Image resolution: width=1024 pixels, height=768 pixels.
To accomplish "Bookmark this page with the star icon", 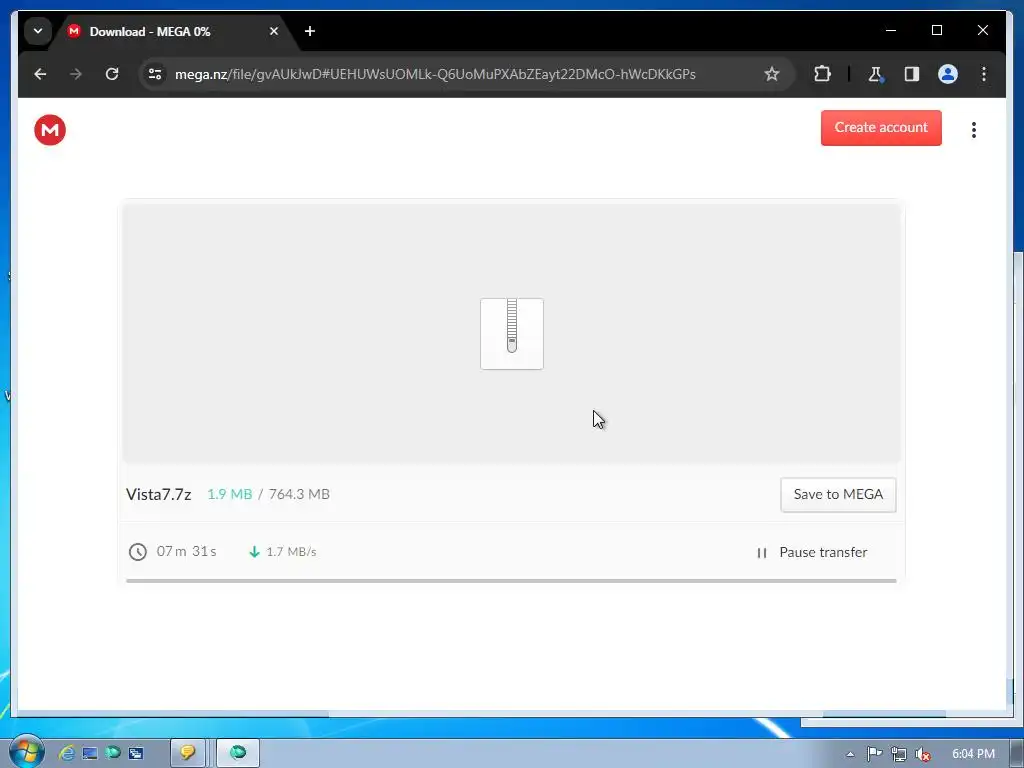I will pyautogui.click(x=772, y=74).
